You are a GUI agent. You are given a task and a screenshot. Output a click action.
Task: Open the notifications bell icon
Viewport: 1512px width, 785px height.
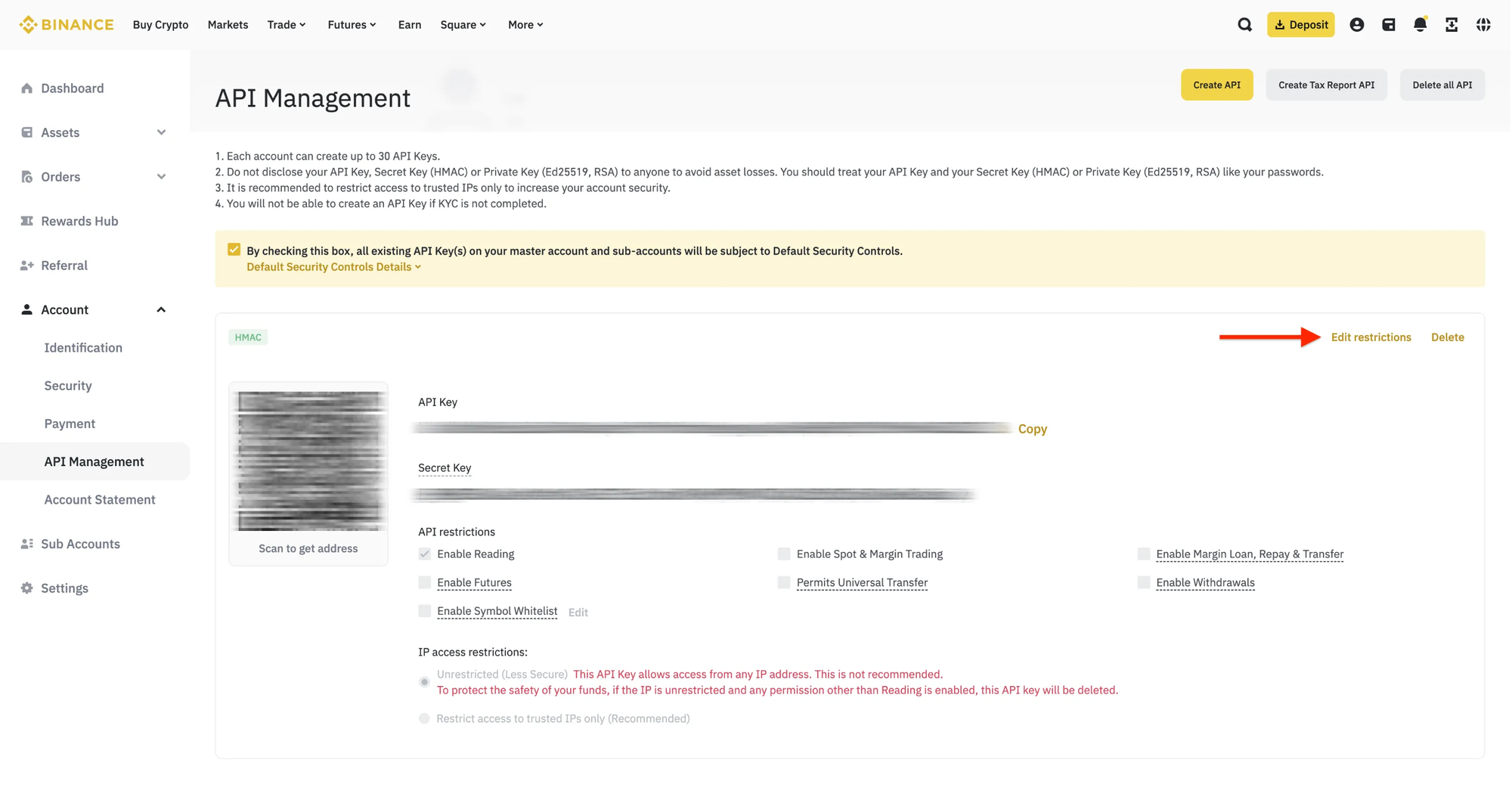point(1421,25)
